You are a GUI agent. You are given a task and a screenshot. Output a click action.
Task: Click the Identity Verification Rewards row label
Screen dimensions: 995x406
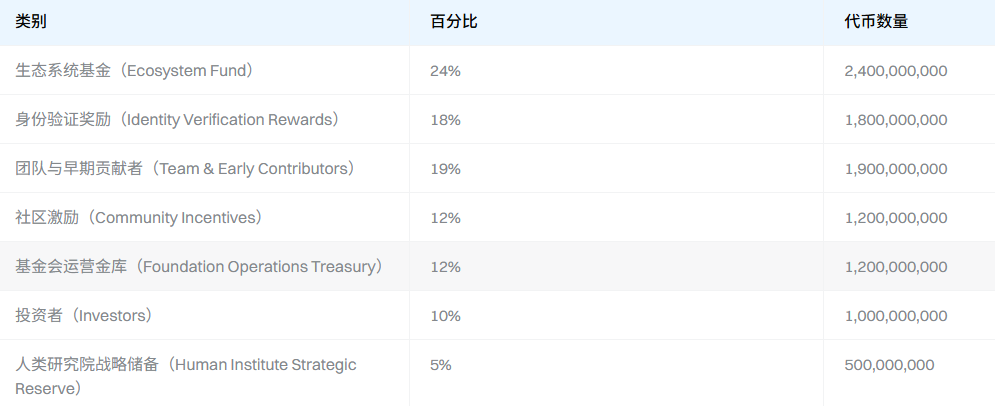click(177, 120)
